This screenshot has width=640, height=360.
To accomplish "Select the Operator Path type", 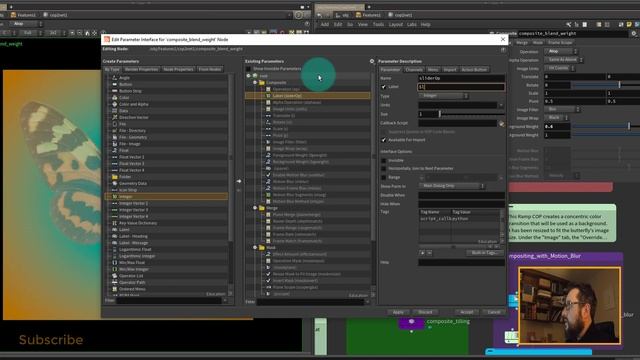I will [x=132, y=282].
